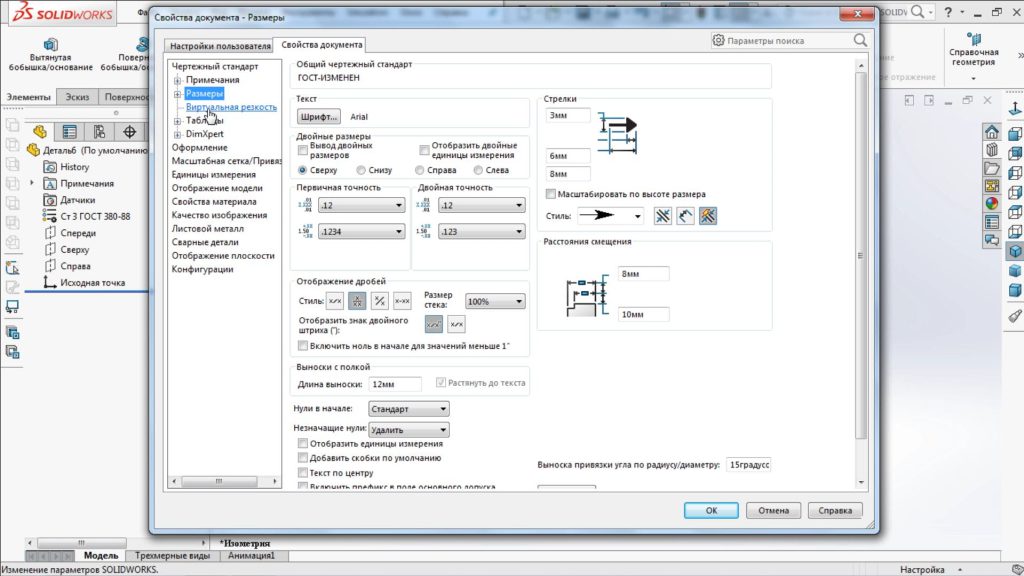This screenshot has height=576, width=1024.
Task: Select the stacked fraction style icon
Action: (x=357, y=301)
